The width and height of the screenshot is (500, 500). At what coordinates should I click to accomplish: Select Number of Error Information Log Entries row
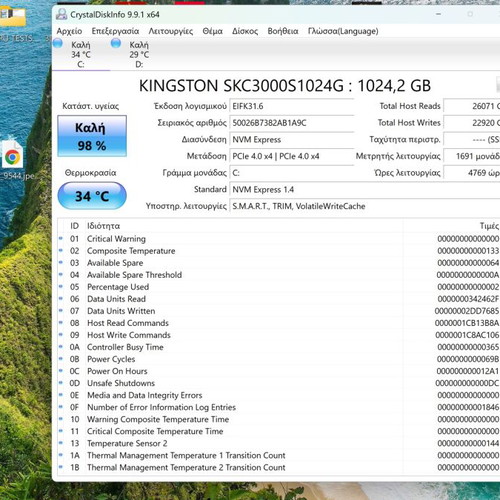(279, 407)
